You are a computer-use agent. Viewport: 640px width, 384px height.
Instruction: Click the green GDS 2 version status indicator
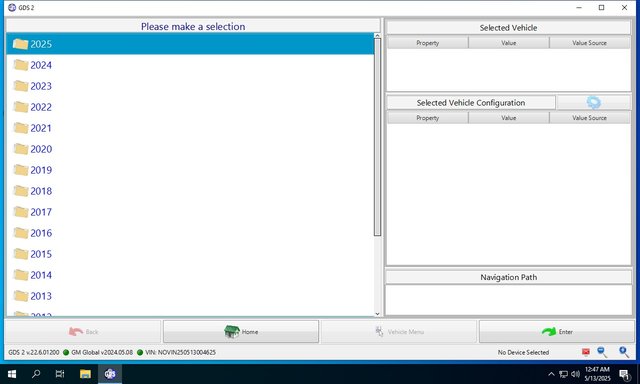(x=66, y=352)
